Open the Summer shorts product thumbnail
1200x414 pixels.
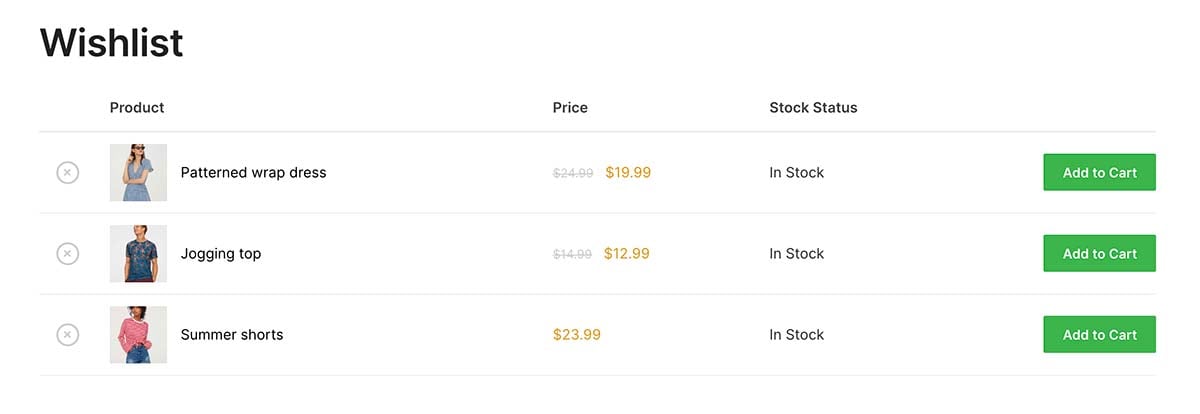click(x=138, y=335)
